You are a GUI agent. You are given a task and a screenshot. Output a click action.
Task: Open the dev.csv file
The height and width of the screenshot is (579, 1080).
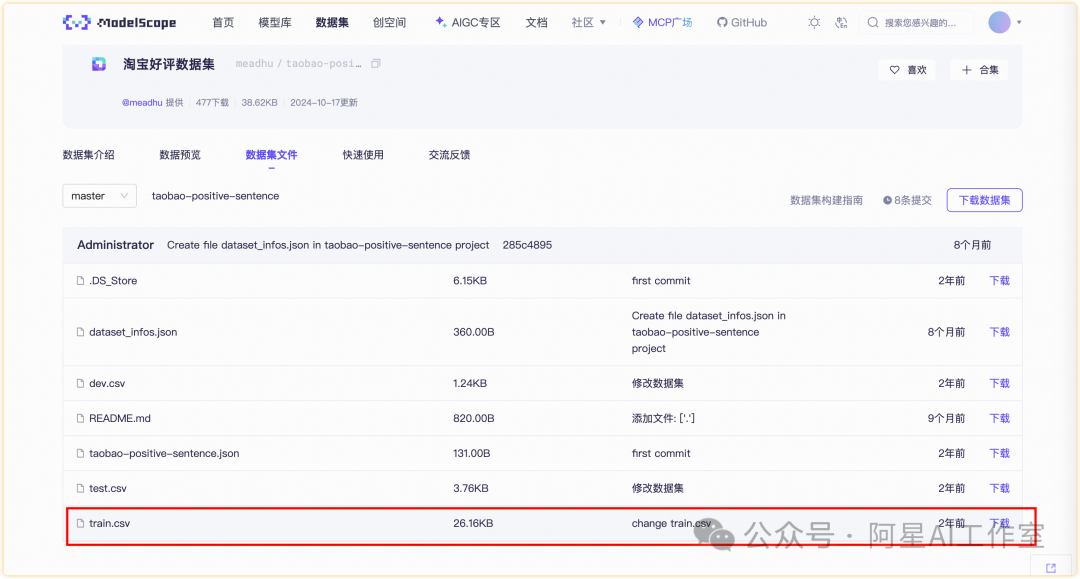107,383
